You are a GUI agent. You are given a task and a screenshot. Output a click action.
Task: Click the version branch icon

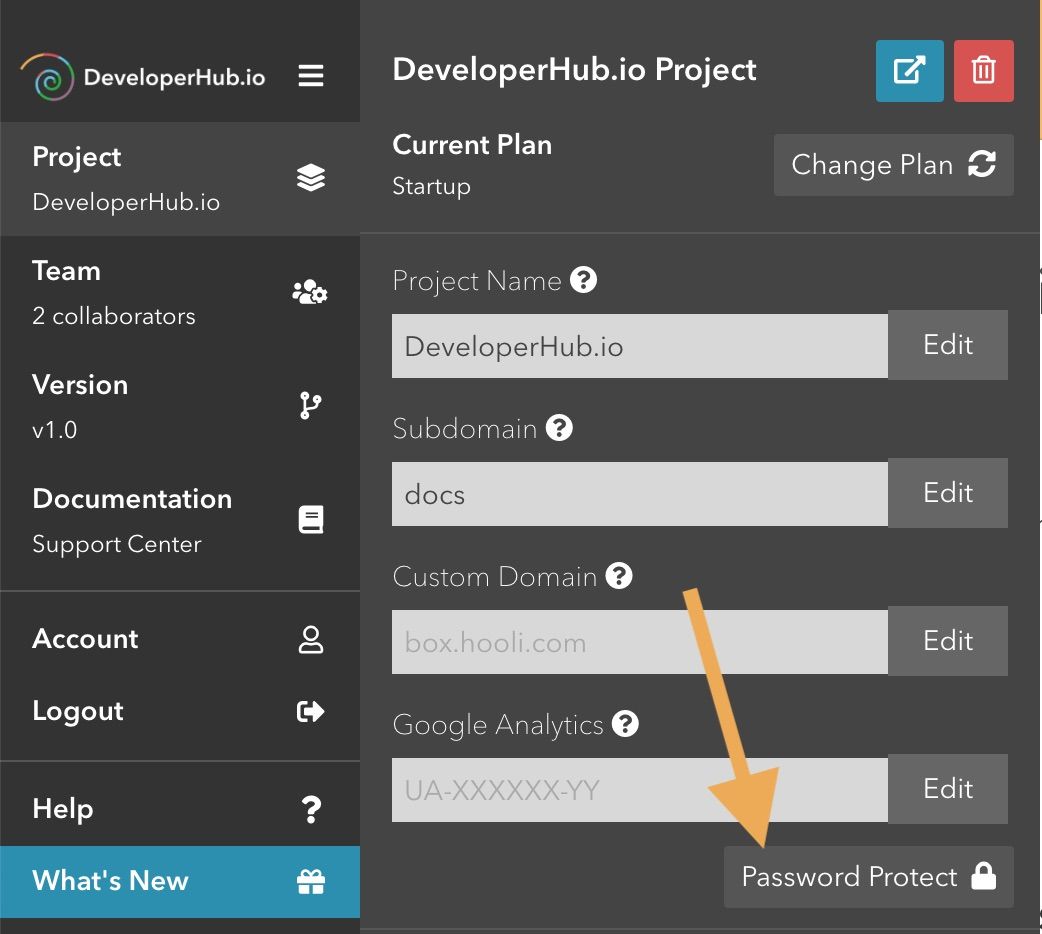310,406
